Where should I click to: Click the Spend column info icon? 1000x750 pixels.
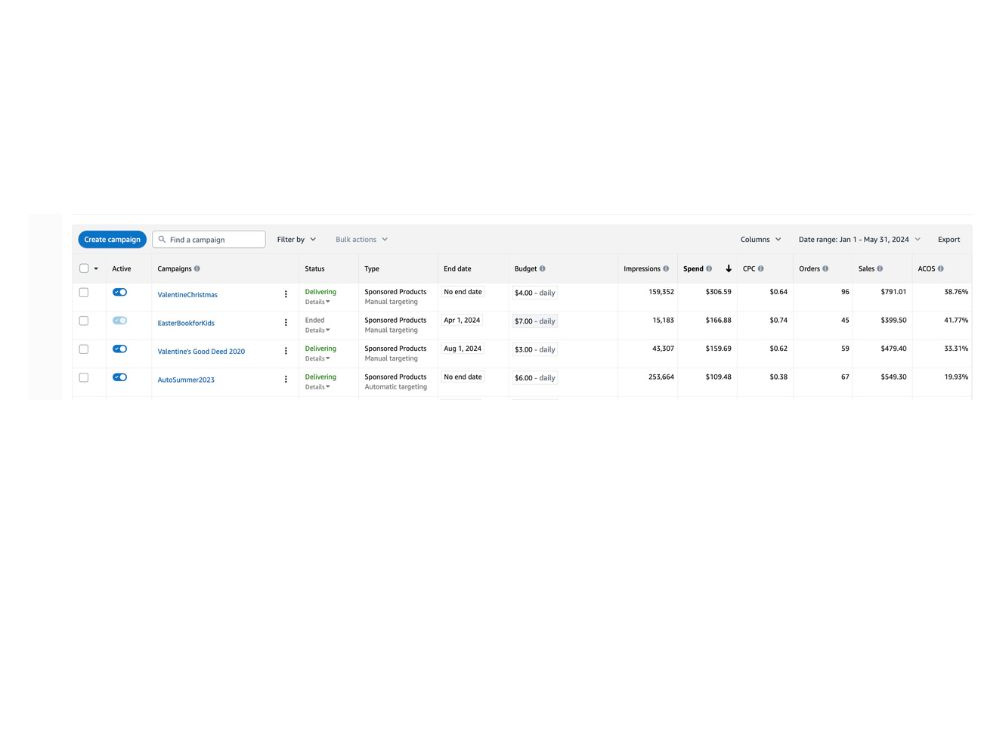point(709,268)
